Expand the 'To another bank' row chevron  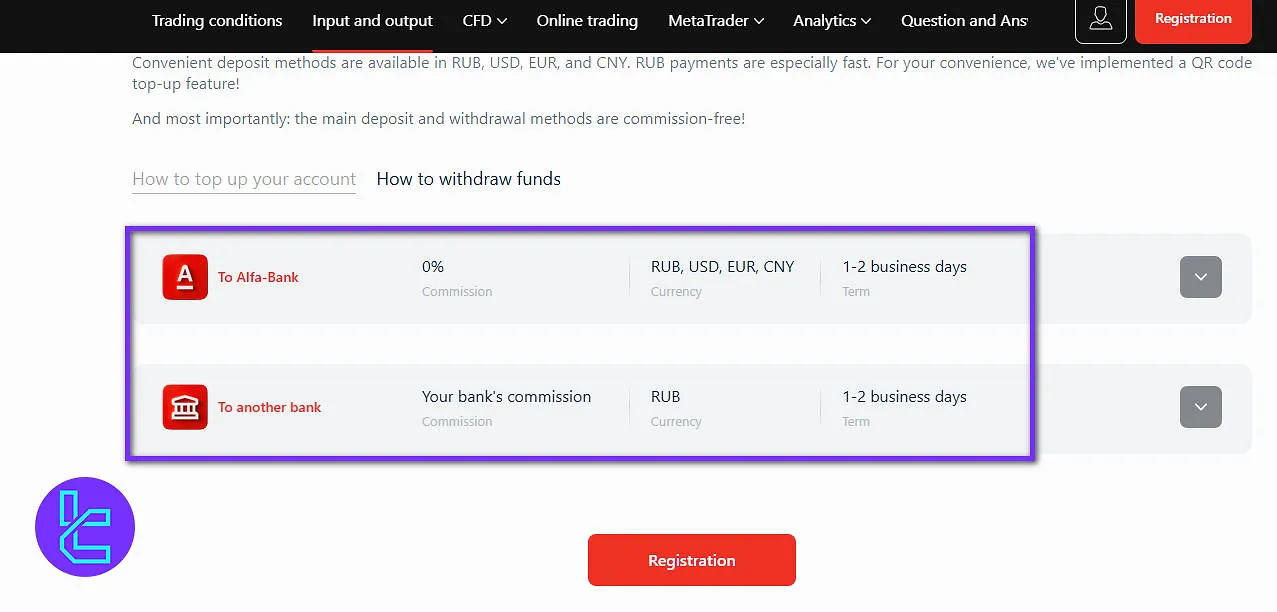pos(1200,407)
